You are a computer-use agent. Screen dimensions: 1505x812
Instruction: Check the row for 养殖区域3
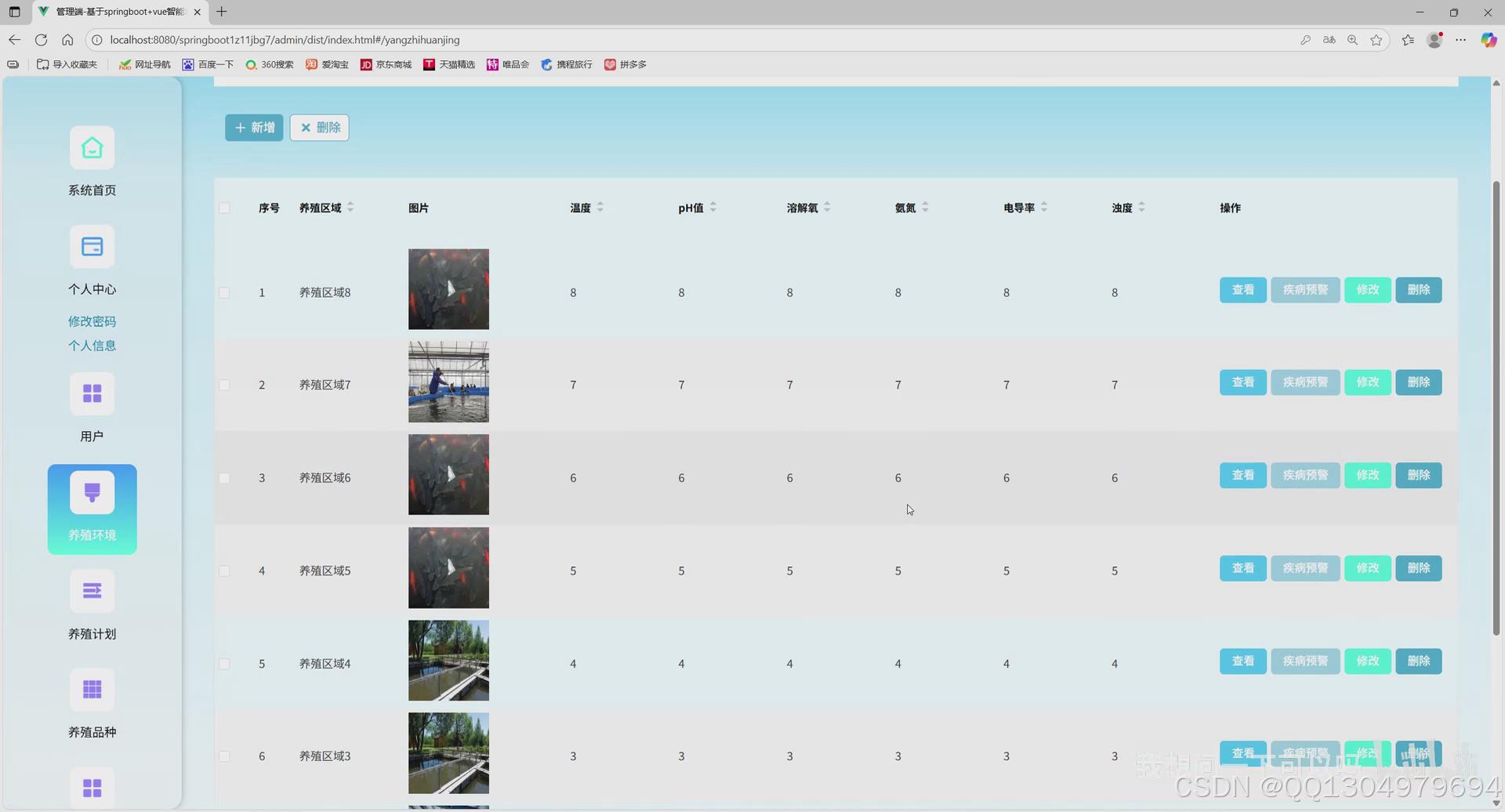[x=224, y=756]
